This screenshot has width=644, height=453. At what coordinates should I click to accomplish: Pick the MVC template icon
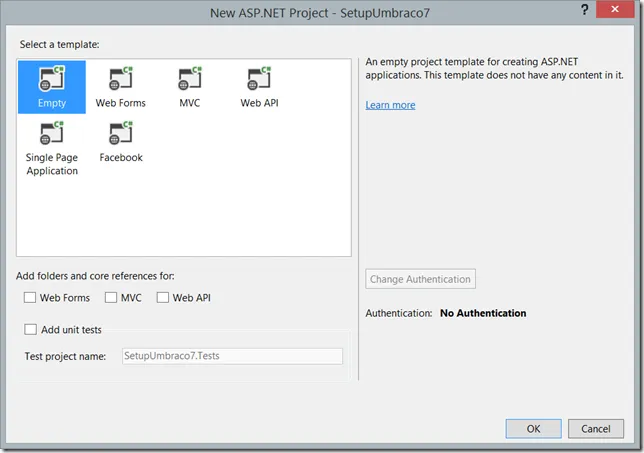(x=190, y=81)
